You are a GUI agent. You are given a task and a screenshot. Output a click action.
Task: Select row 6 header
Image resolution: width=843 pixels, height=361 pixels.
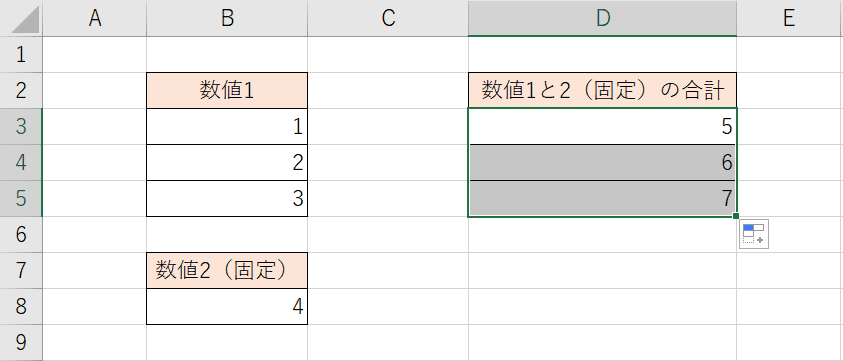(21, 235)
